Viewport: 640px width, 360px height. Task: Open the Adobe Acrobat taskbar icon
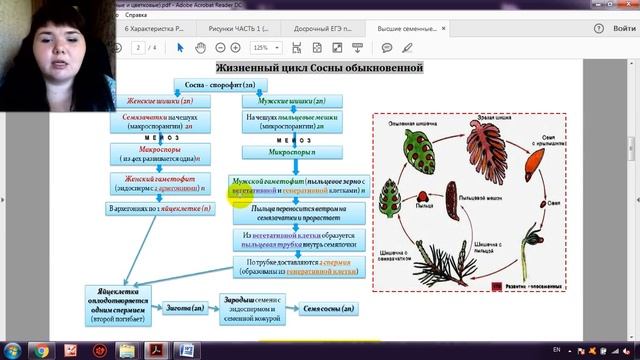[156, 351]
